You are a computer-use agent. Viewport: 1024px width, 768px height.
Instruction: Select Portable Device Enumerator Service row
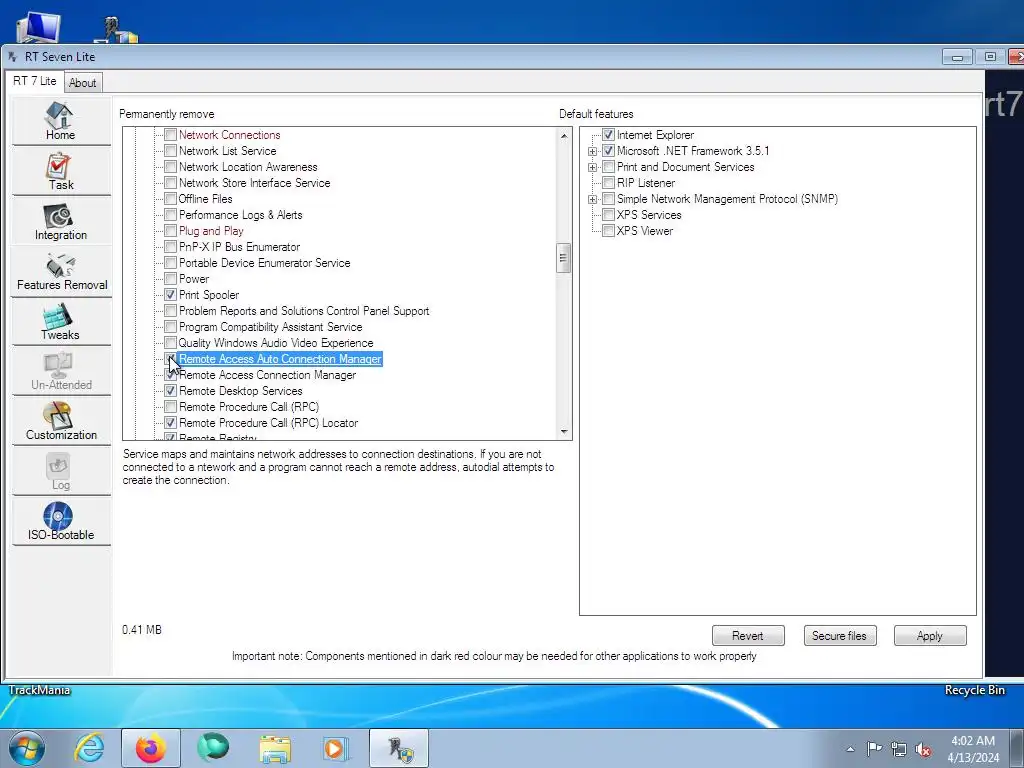pos(264,263)
